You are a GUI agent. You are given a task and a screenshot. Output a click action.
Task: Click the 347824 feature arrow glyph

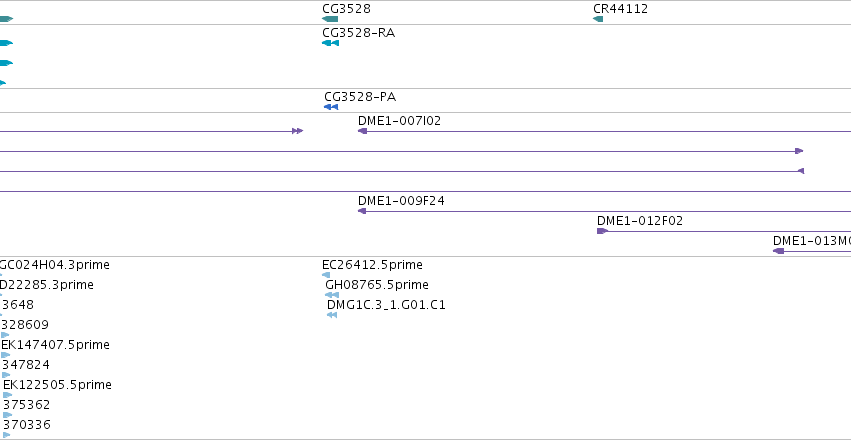coord(6,375)
